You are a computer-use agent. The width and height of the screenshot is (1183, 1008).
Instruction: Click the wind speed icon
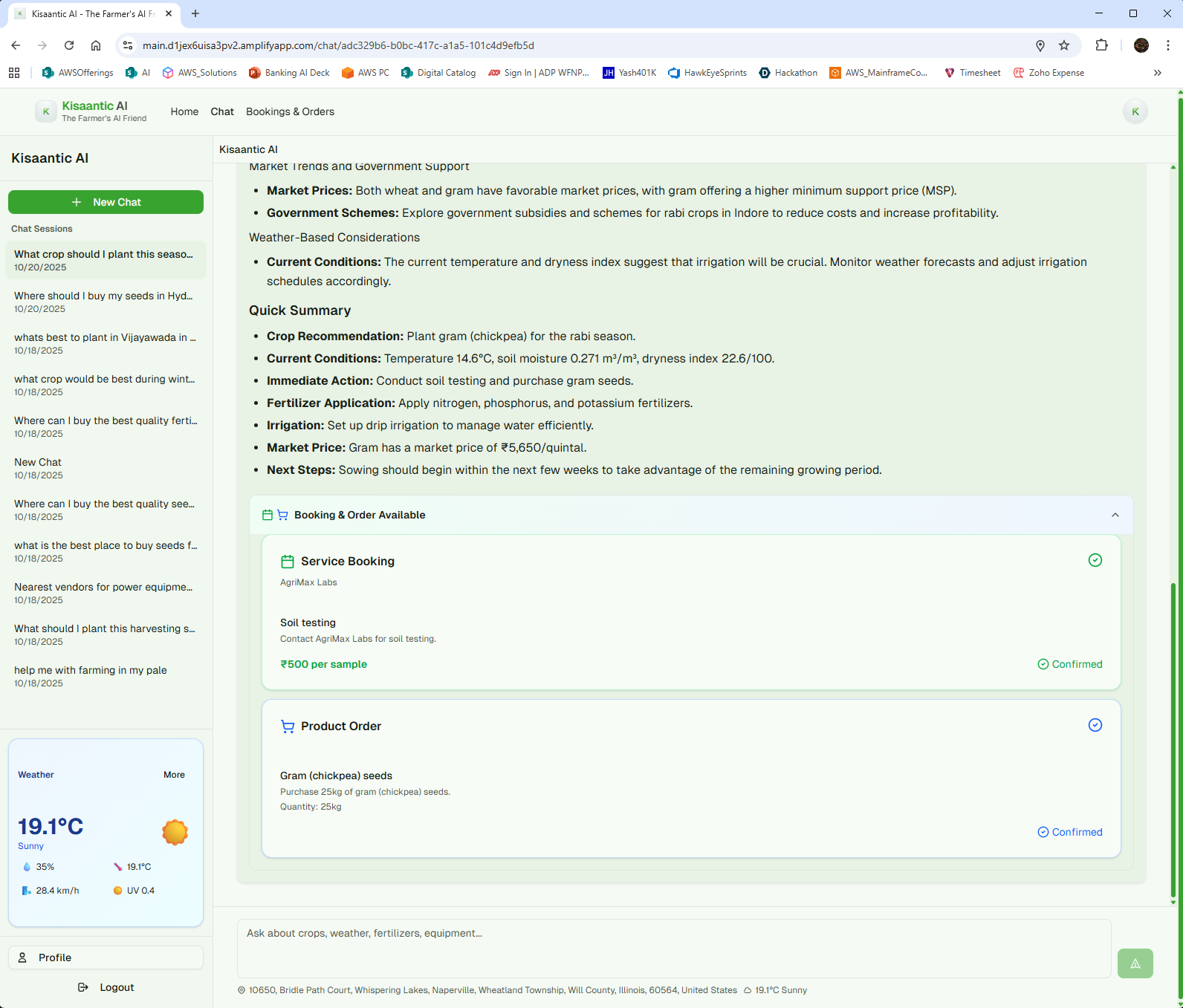(27, 891)
